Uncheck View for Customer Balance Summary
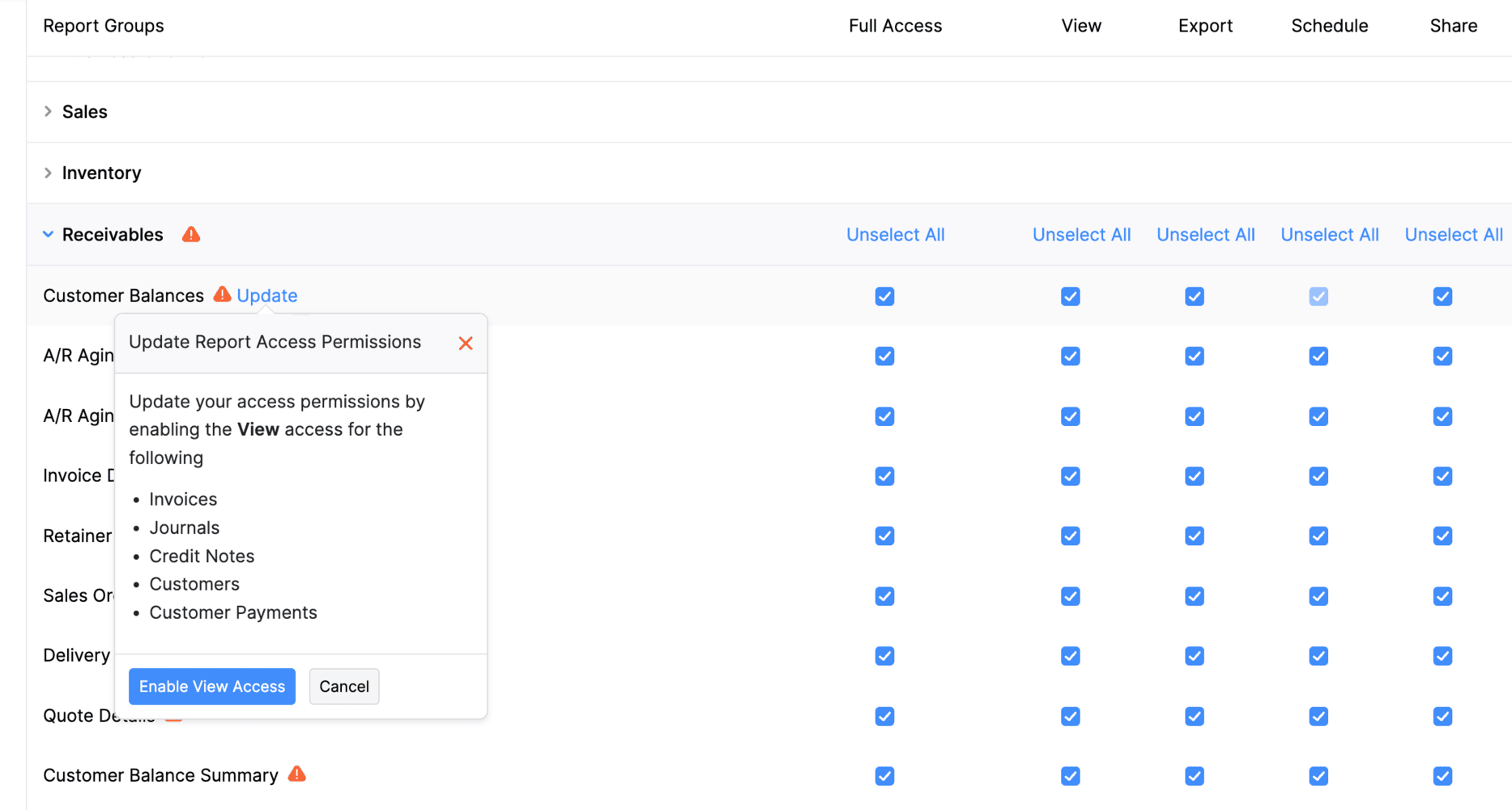 click(1071, 776)
